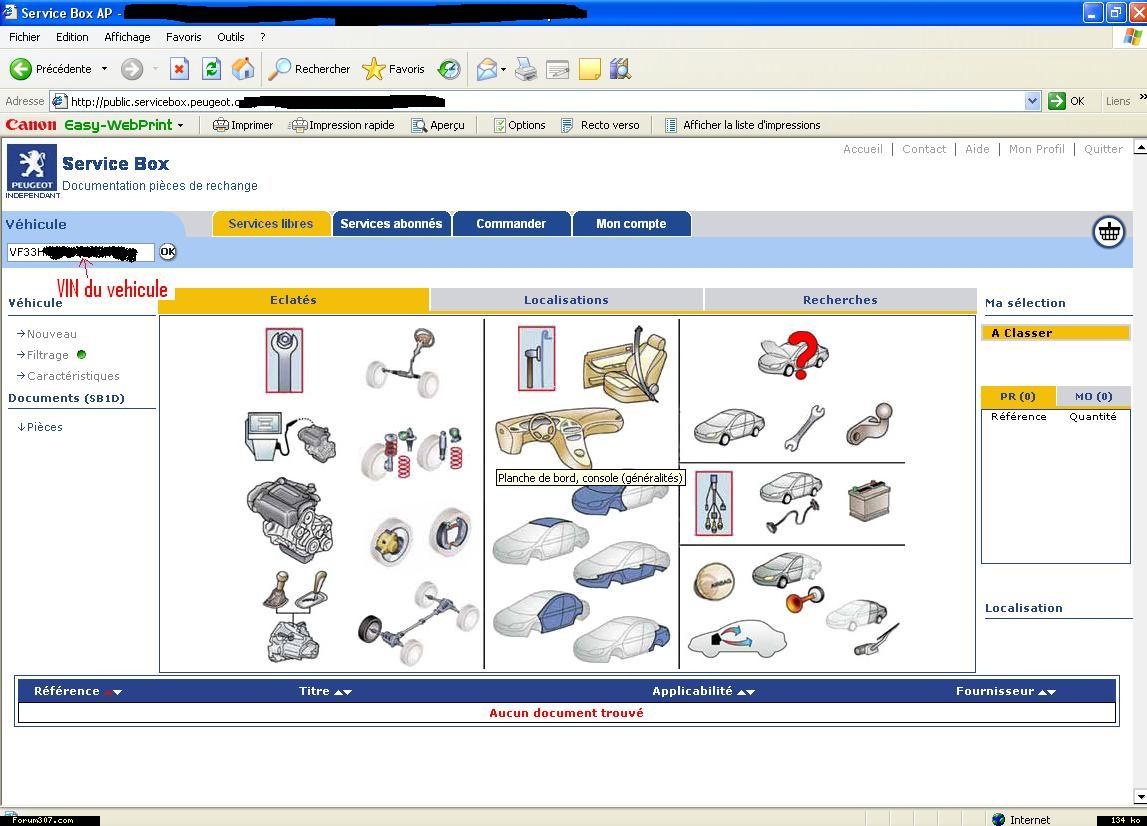Viewport: 1147px width, 826px height.
Task: Click the Nouveau vehicle link
Action: click(x=51, y=334)
